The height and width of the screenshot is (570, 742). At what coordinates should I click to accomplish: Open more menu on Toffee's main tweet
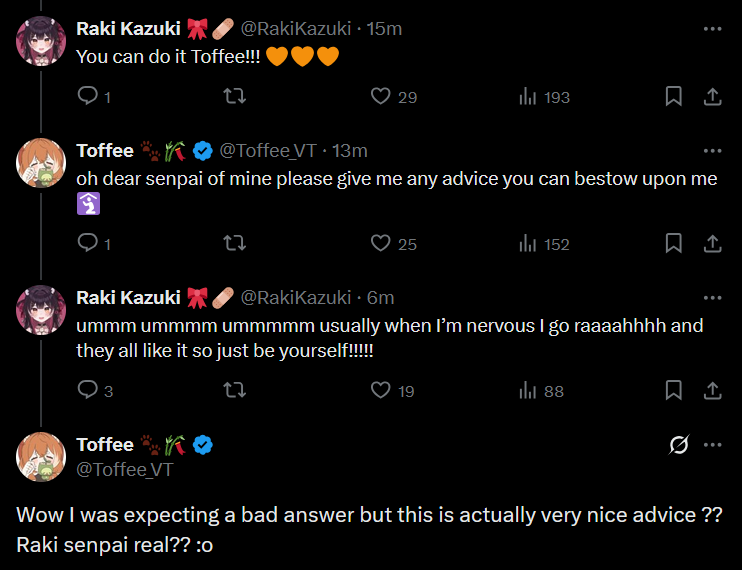pyautogui.click(x=712, y=444)
